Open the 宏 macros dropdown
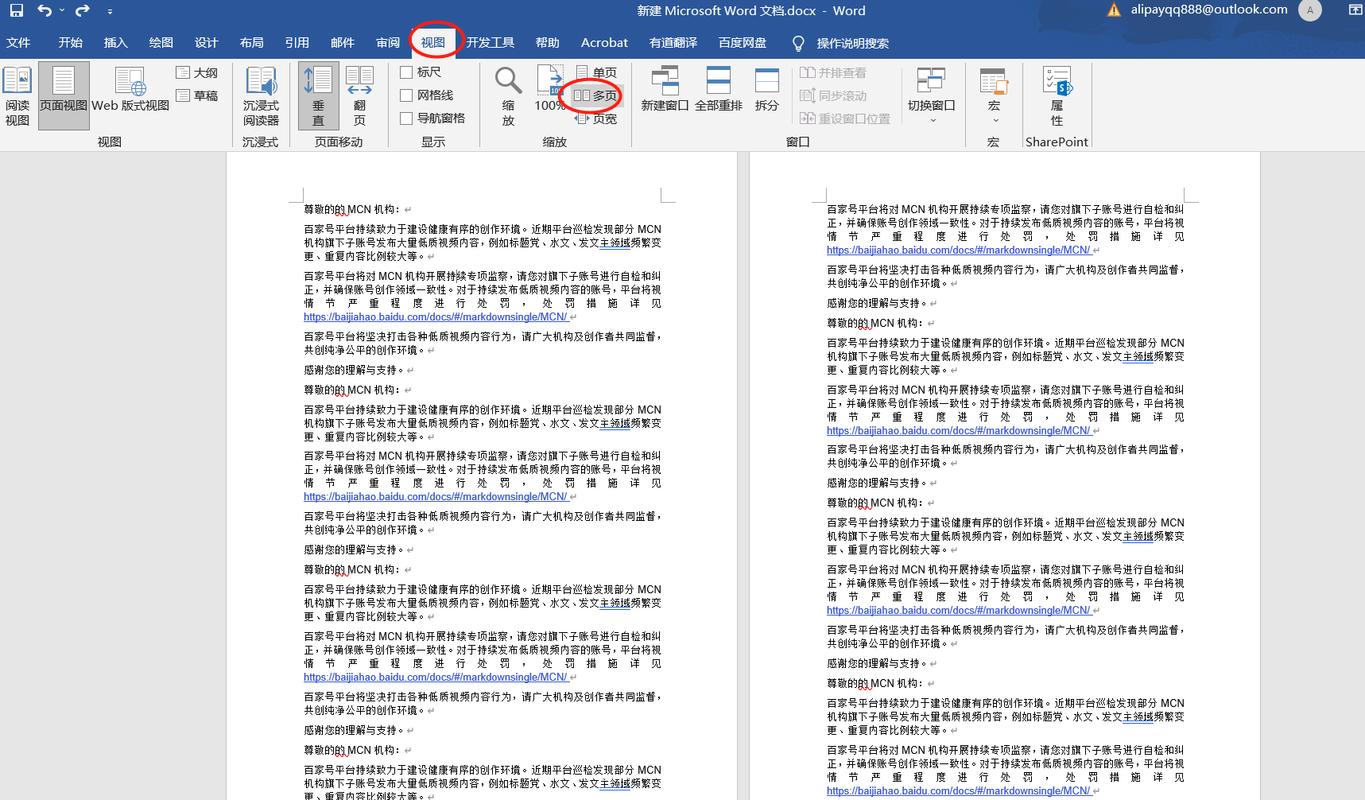1365x800 pixels. pos(993,97)
